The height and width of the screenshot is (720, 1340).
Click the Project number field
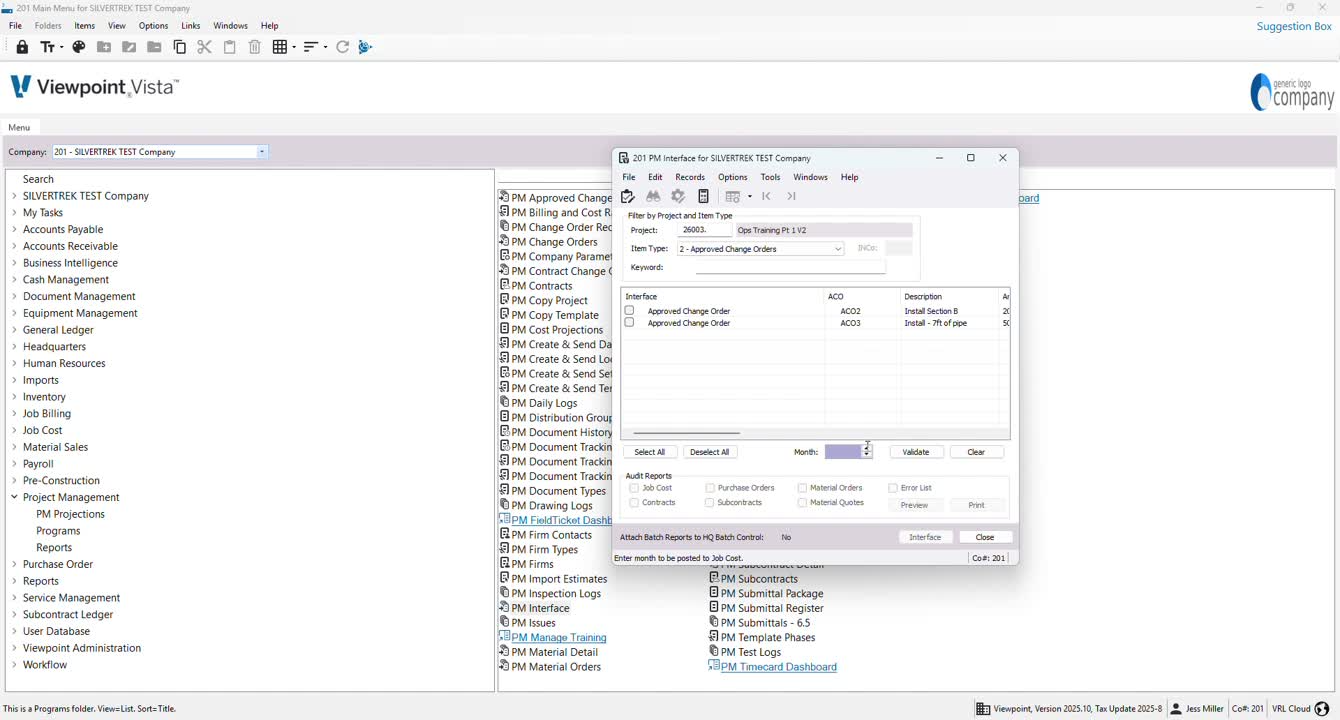click(704, 230)
